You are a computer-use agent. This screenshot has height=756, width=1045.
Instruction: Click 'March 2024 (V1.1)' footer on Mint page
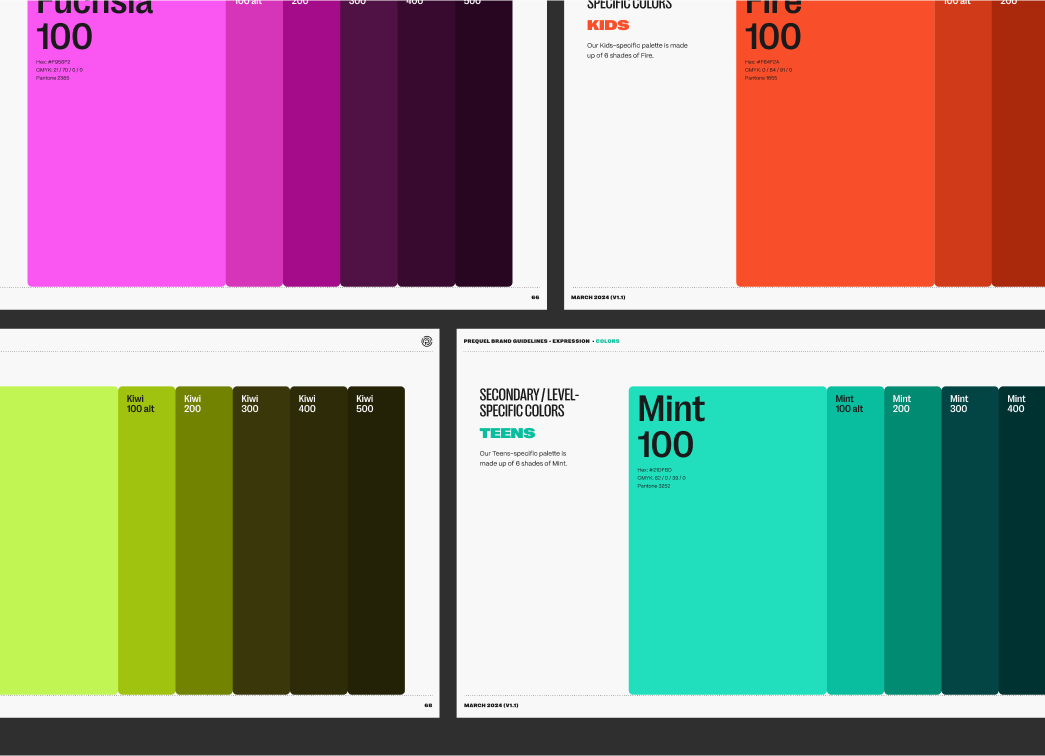click(491, 705)
